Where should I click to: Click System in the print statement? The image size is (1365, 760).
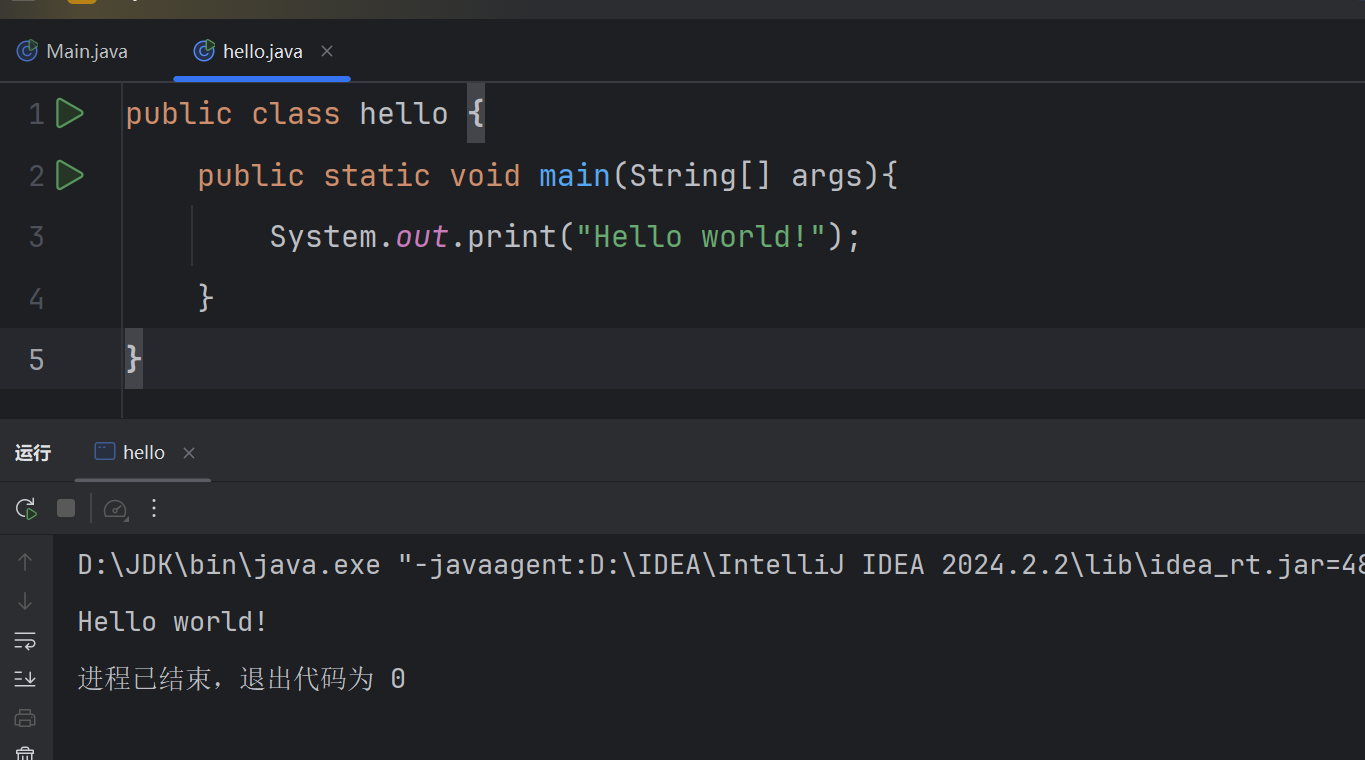[x=324, y=237]
